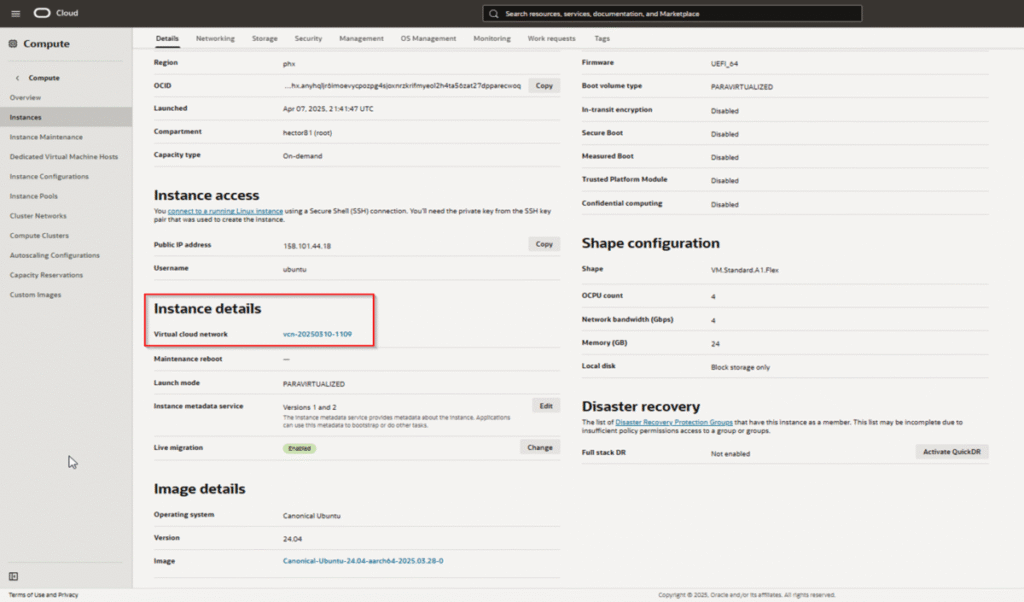The width and height of the screenshot is (1024, 602).
Task: Select the OS Management tab
Action: pyautogui.click(x=428, y=38)
